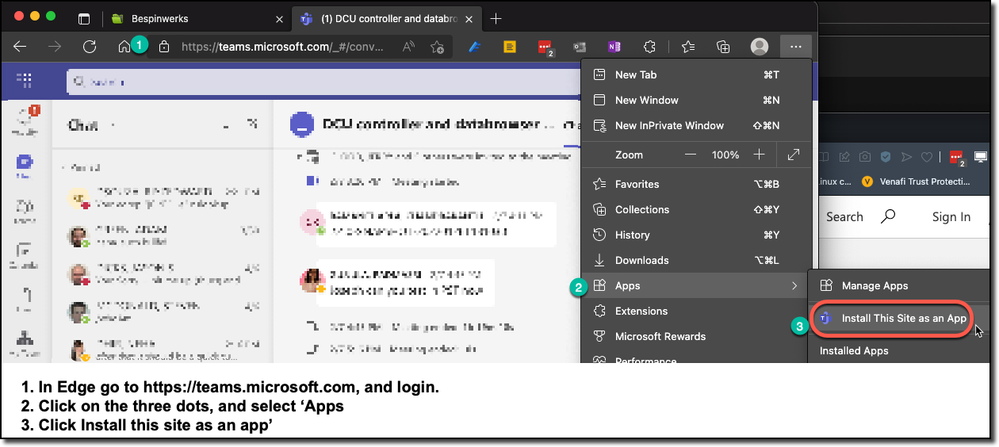Close the Bespinwerks tab
999x447 pixels.
[279, 19]
